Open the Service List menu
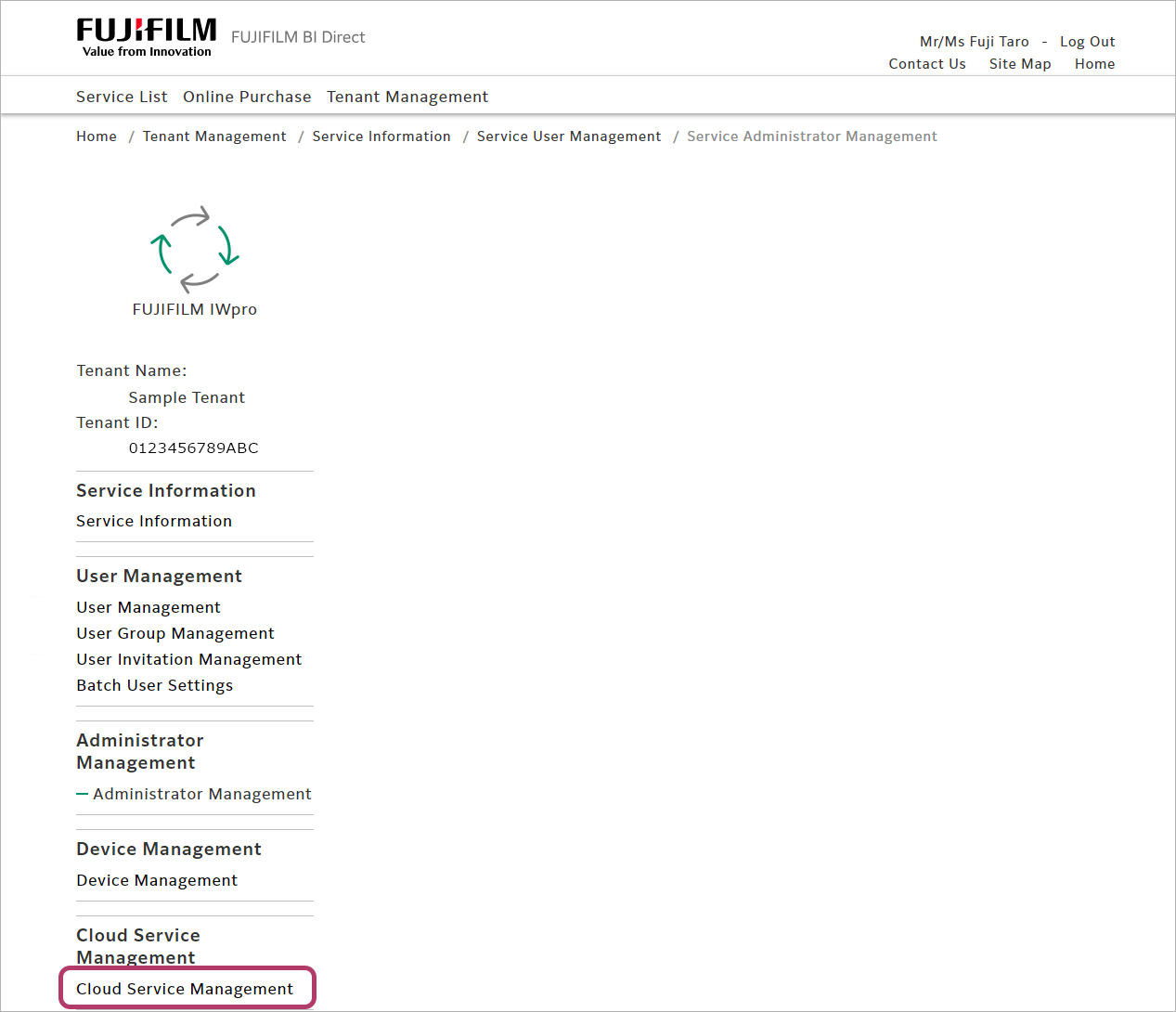 (x=122, y=97)
